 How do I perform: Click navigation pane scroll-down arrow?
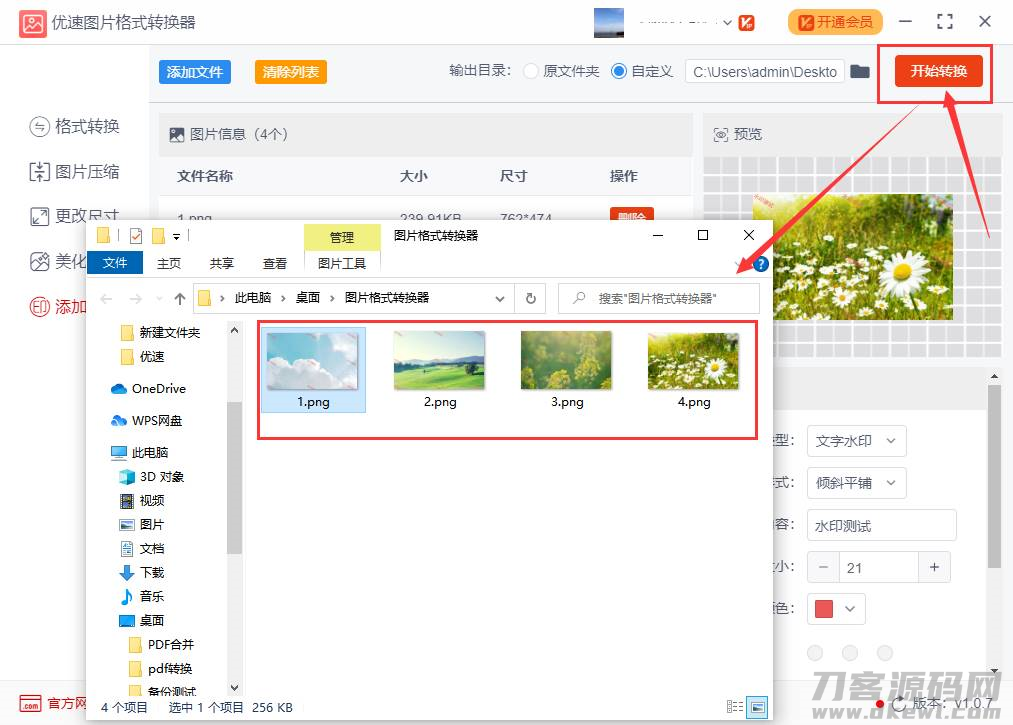pyautogui.click(x=235, y=688)
